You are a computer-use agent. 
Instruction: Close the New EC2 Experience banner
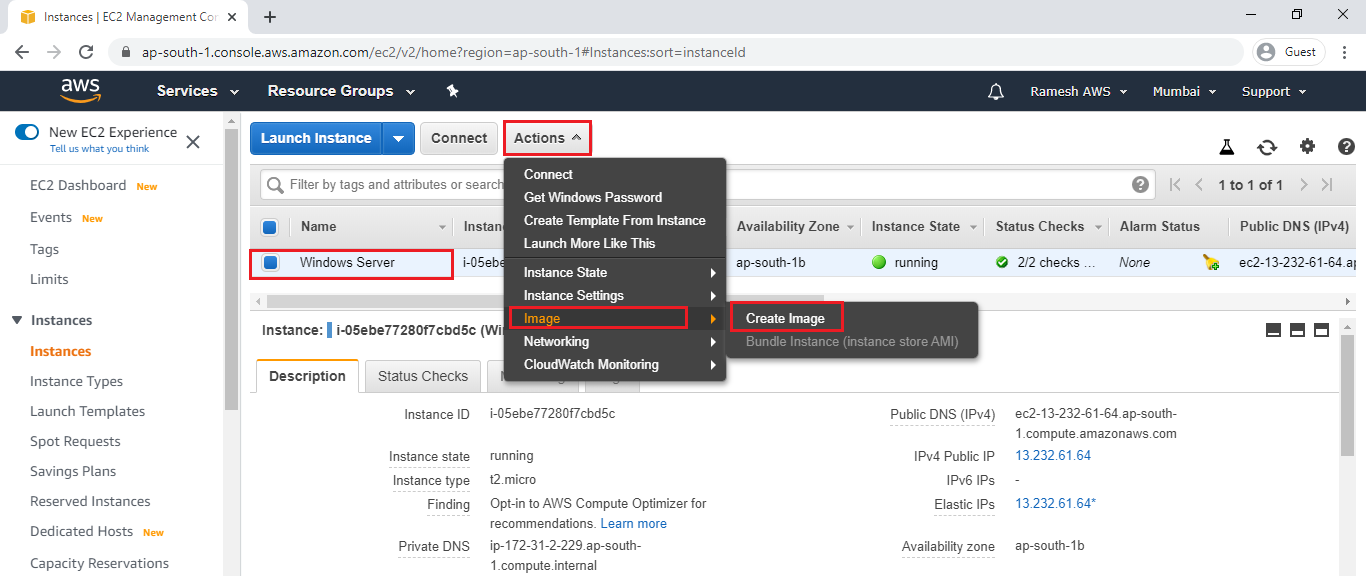[x=193, y=142]
